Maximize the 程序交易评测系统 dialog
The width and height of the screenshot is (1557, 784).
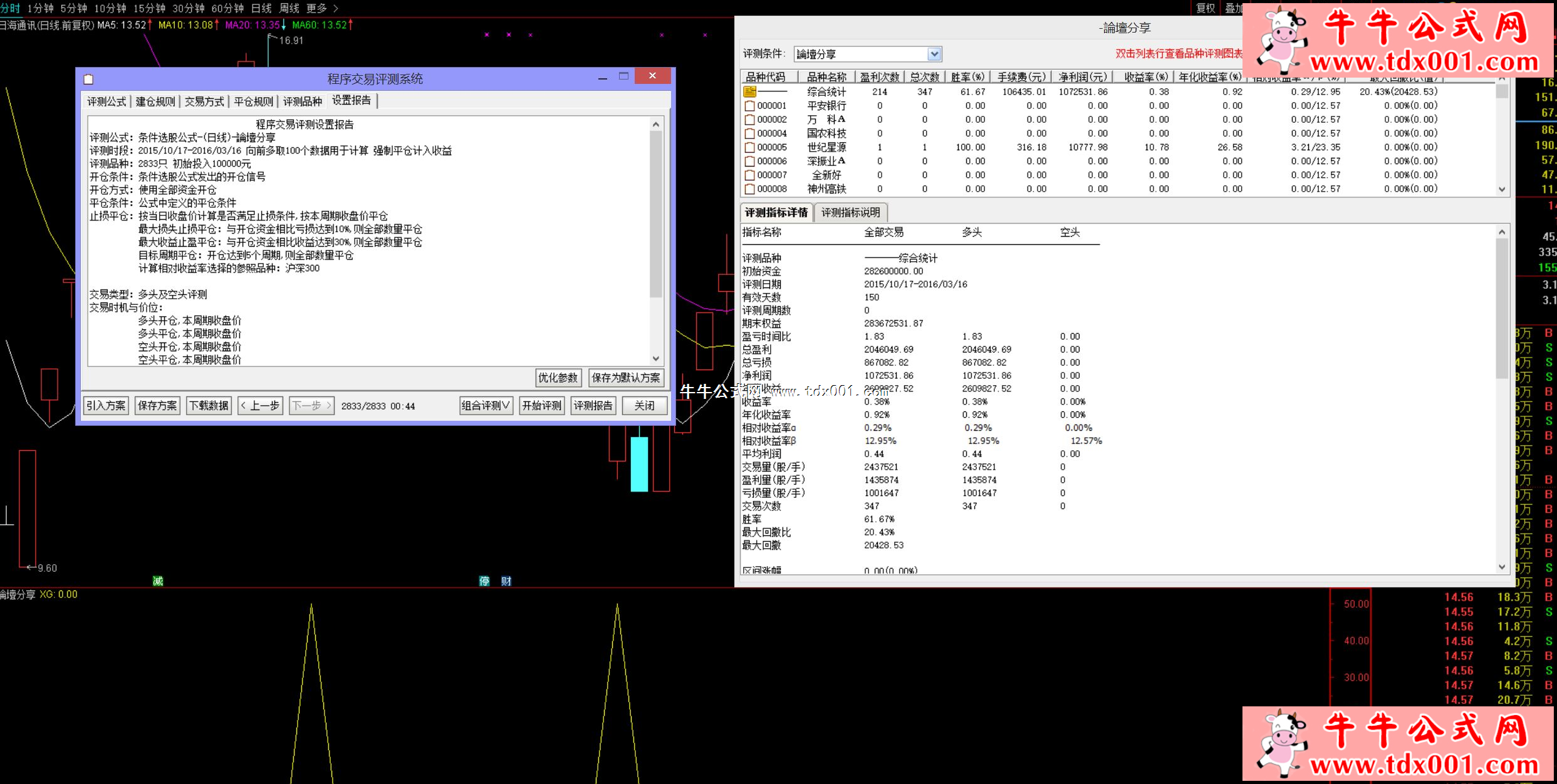(623, 76)
